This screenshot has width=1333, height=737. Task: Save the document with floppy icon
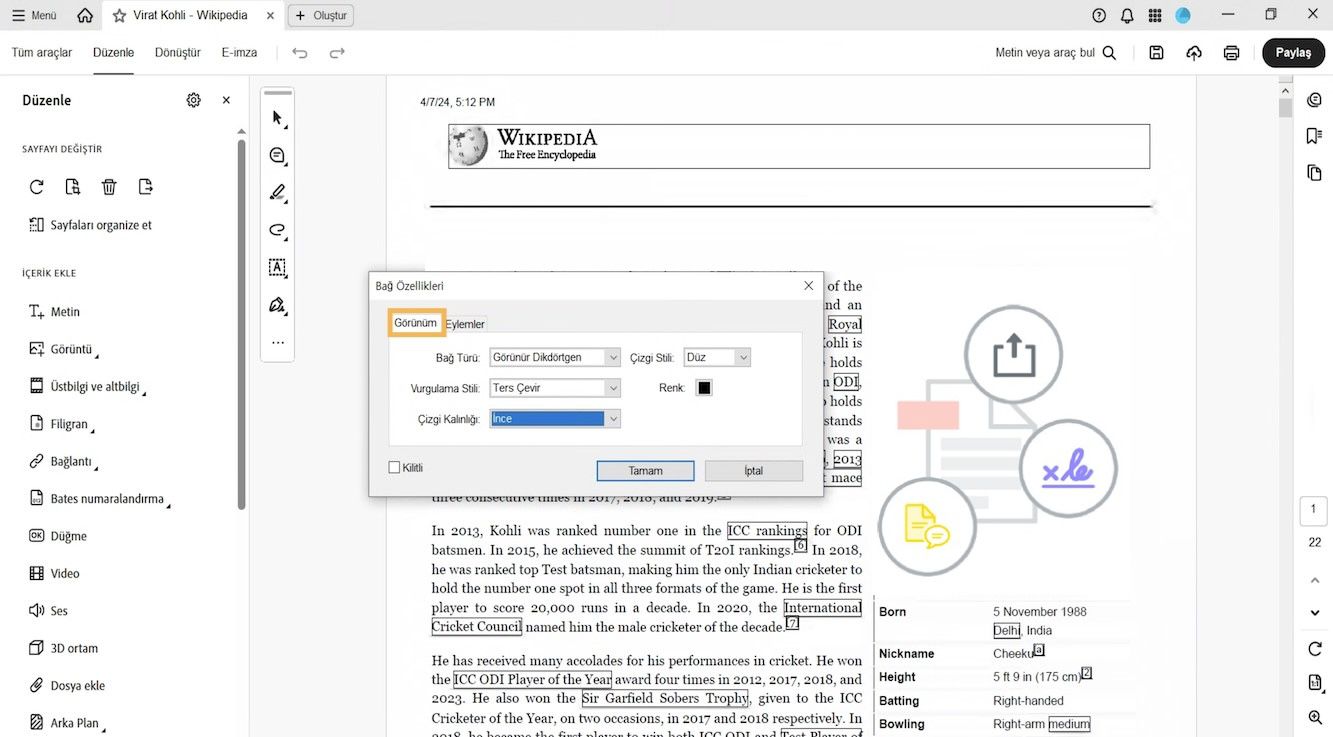(x=1156, y=53)
